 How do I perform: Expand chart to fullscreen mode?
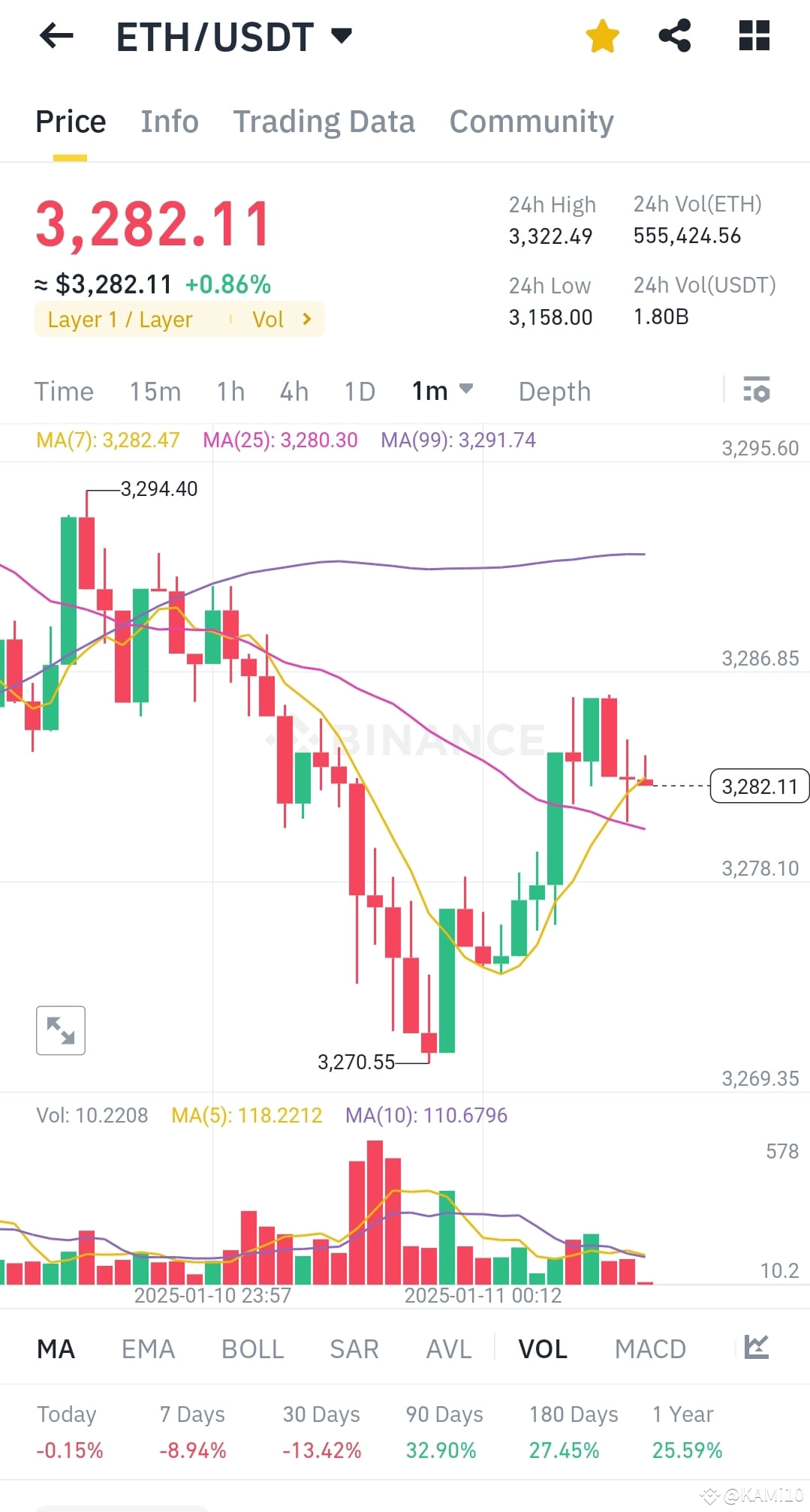click(x=60, y=1030)
